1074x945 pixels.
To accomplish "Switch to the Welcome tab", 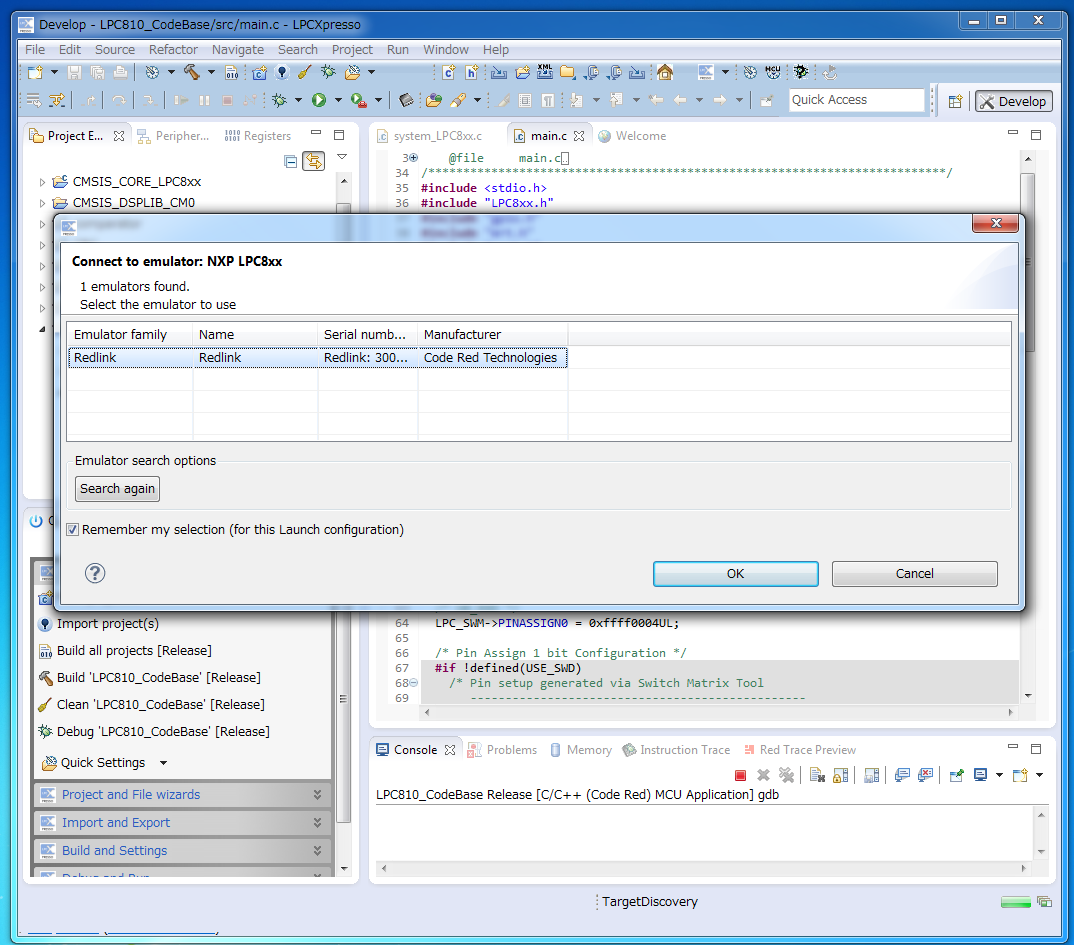I will click(632, 136).
